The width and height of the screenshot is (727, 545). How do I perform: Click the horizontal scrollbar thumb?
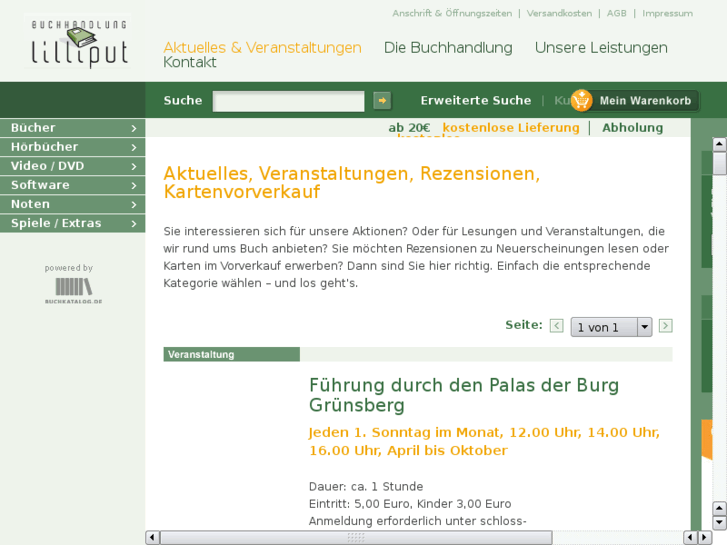click(x=356, y=538)
